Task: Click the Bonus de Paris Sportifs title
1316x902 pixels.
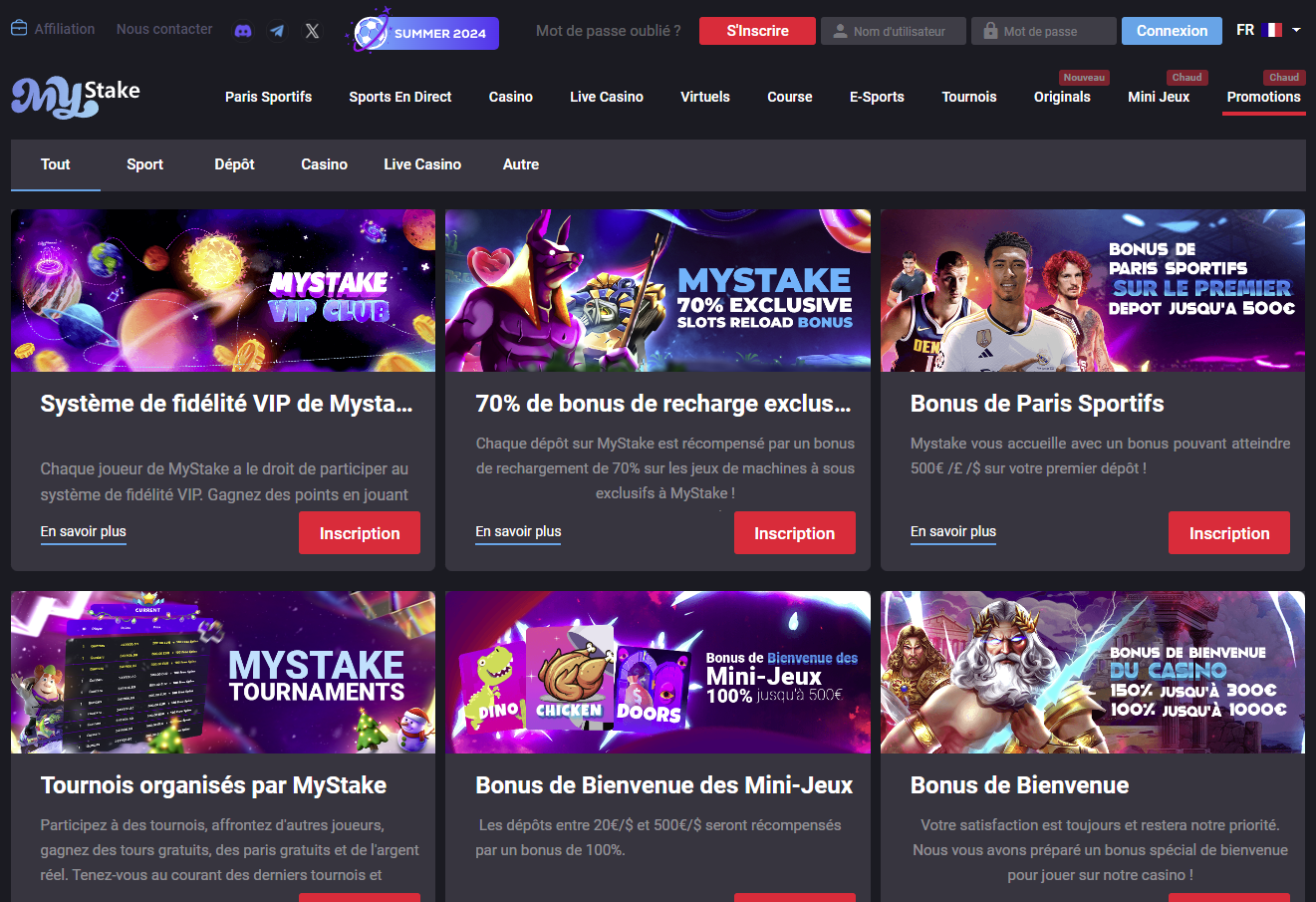Action: [x=1037, y=404]
